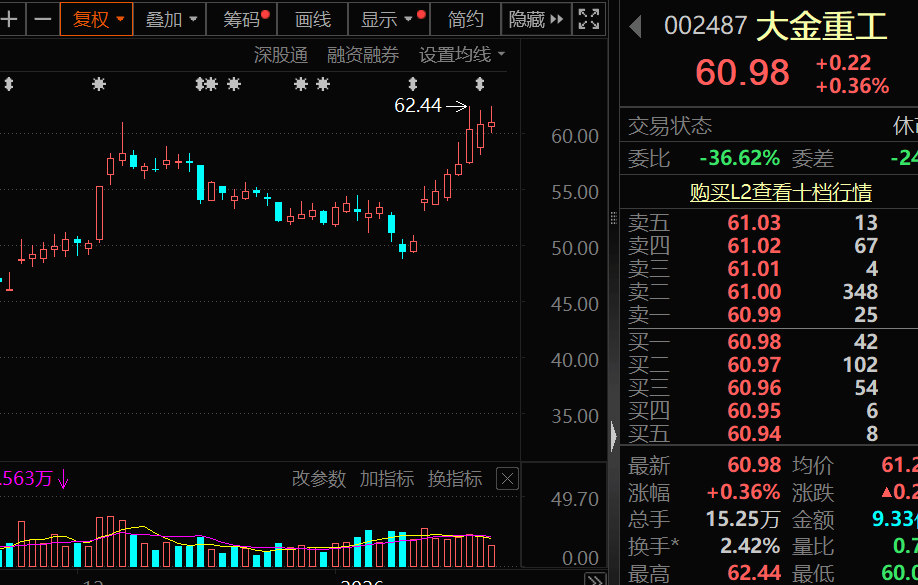Screen dimensions: 918x585
Task: Go to previous stock with left arrow
Action: (636, 26)
